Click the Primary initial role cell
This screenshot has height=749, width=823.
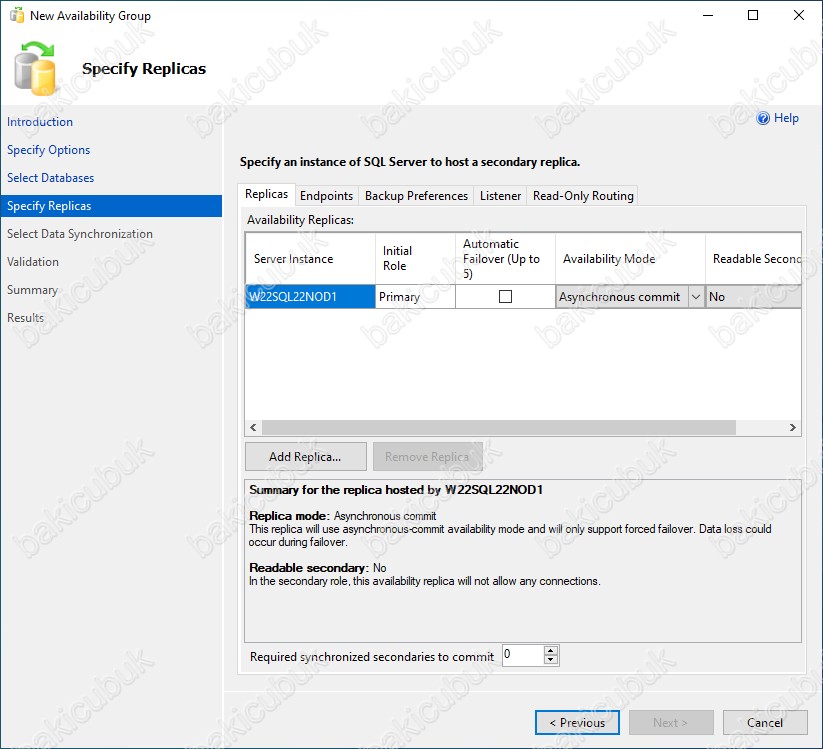coord(415,297)
